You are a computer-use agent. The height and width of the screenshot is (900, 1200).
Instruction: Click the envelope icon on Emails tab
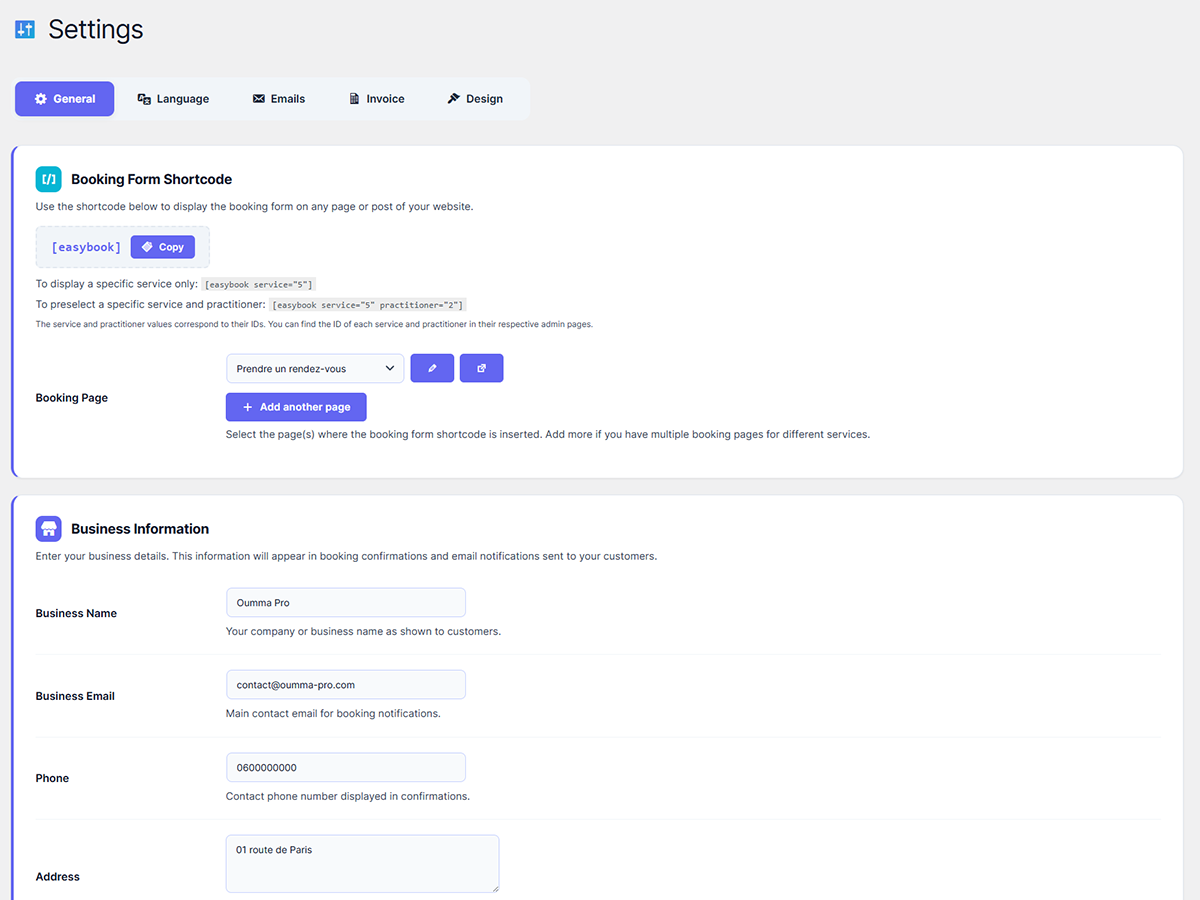coord(259,99)
